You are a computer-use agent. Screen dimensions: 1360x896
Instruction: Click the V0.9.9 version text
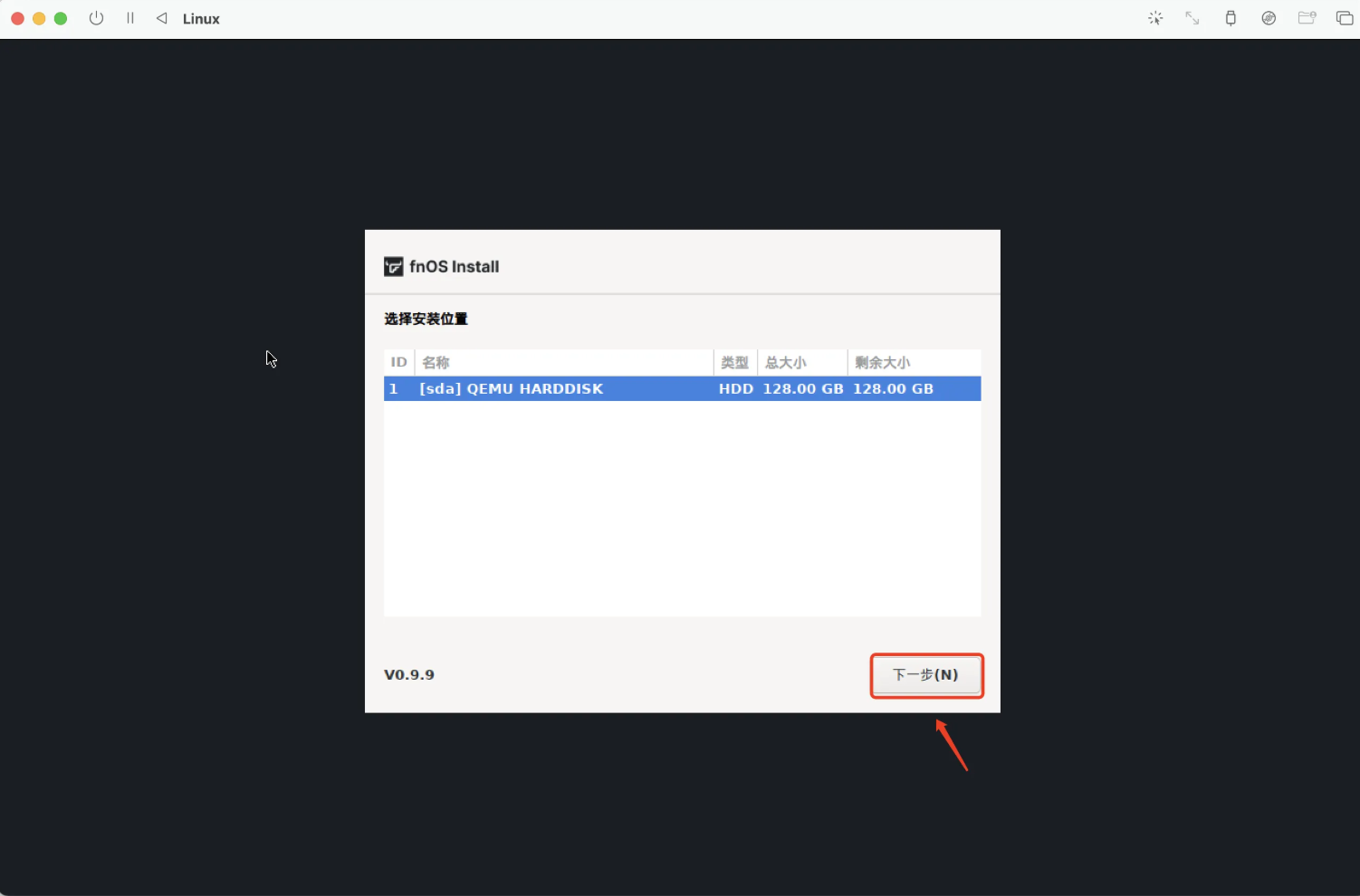point(409,674)
